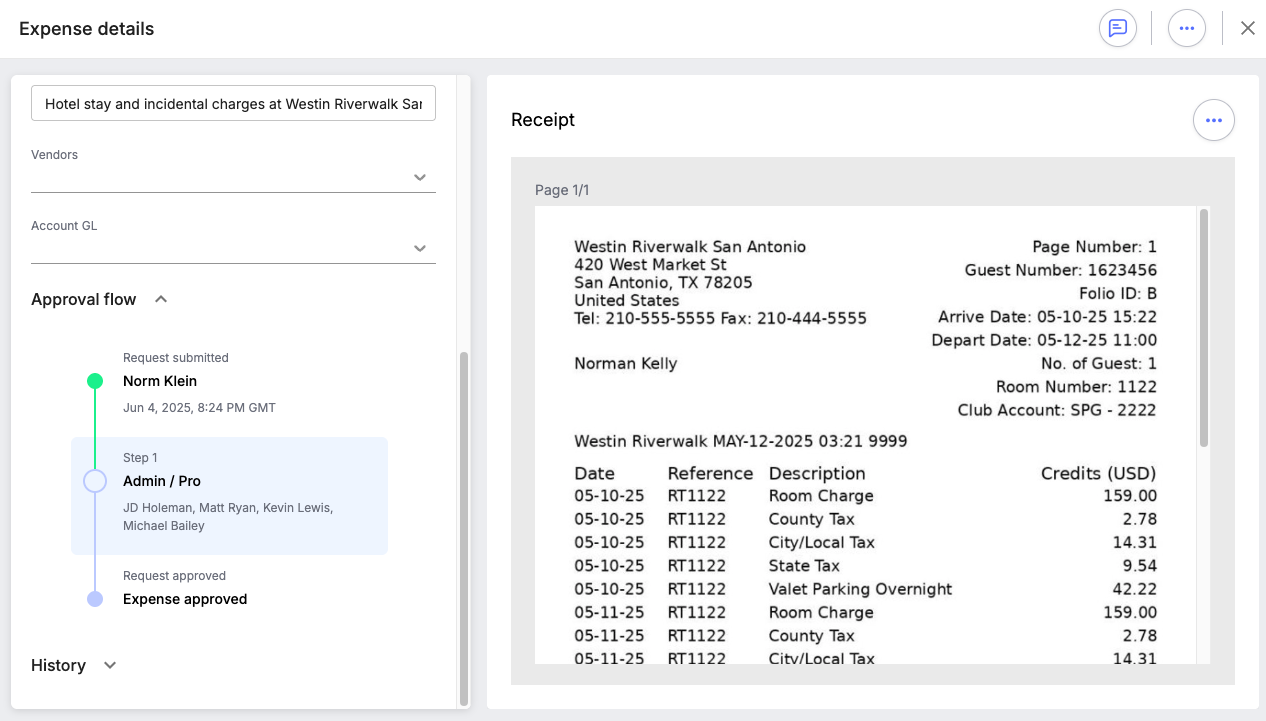Click the Page 1/1 label
The image size is (1266, 721).
(563, 190)
